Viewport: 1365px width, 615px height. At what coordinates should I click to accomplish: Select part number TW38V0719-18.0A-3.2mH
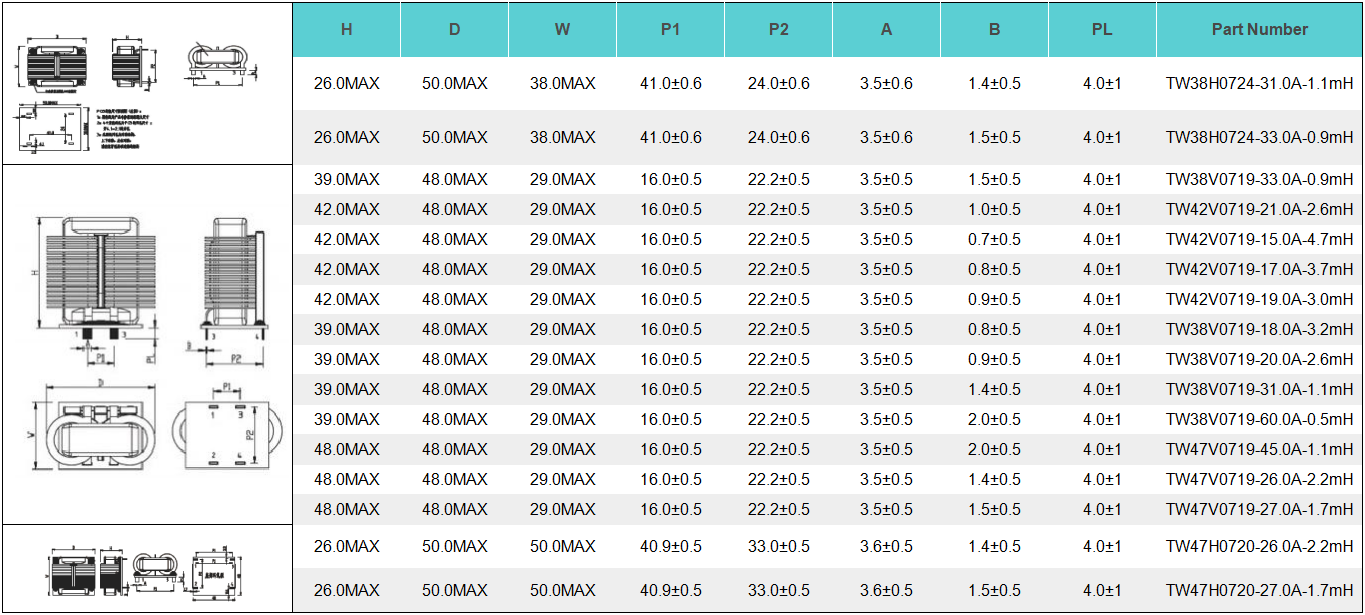pos(1259,330)
